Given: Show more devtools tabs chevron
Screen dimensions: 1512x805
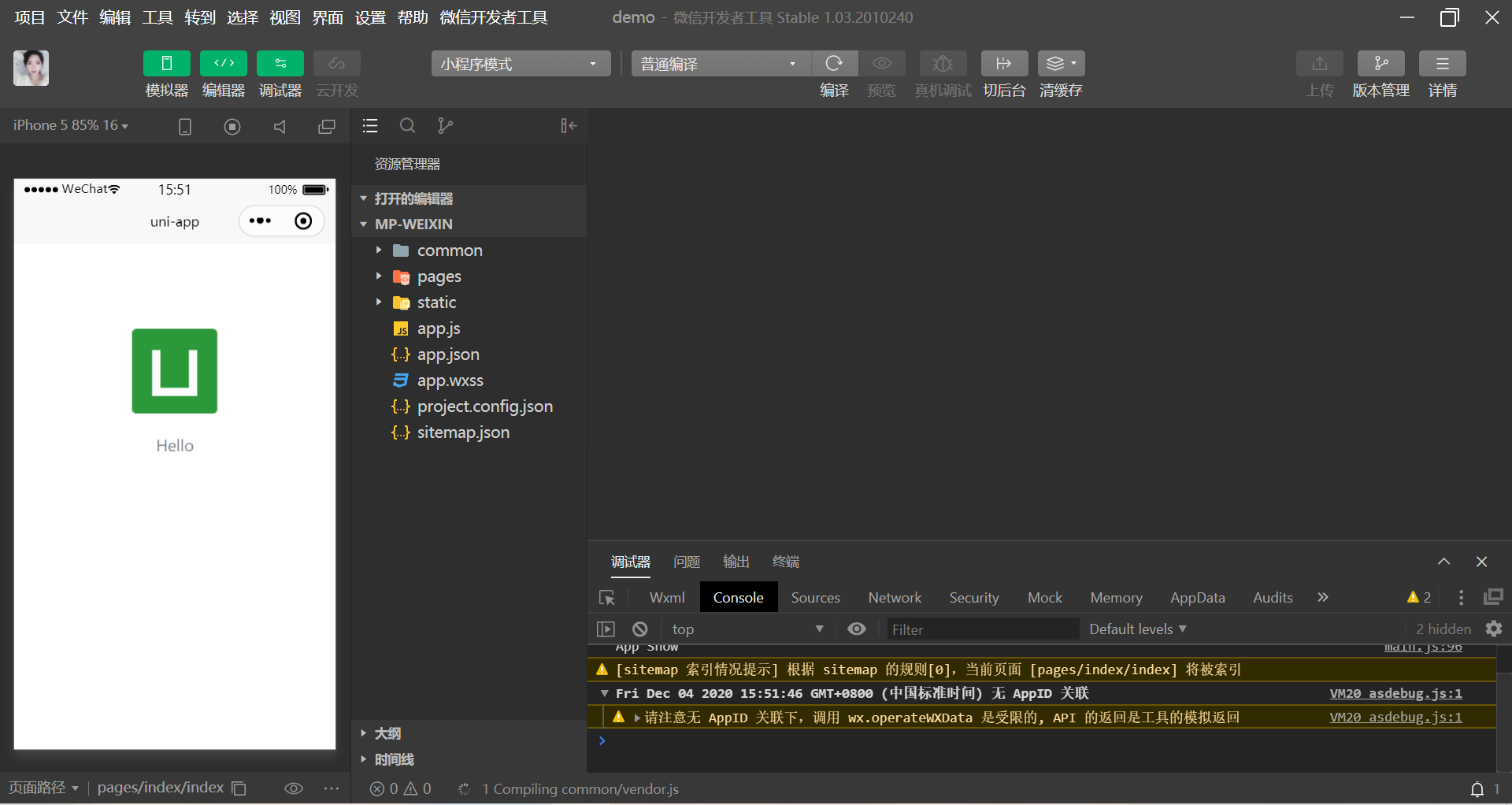Looking at the screenshot, I should pyautogui.click(x=1323, y=597).
